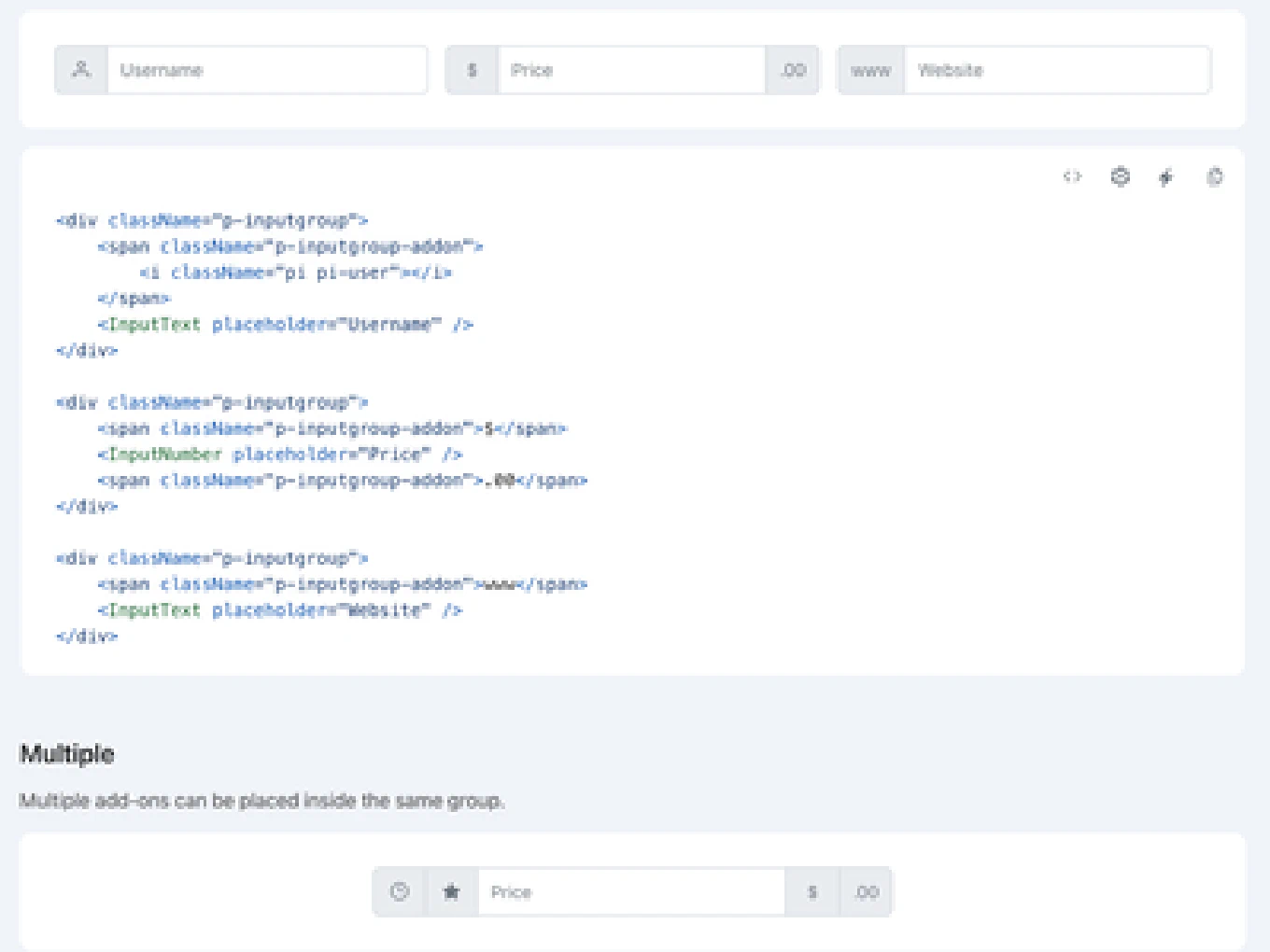Click the pi pi-user code line
The width and height of the screenshot is (1270, 952).
coord(296,273)
